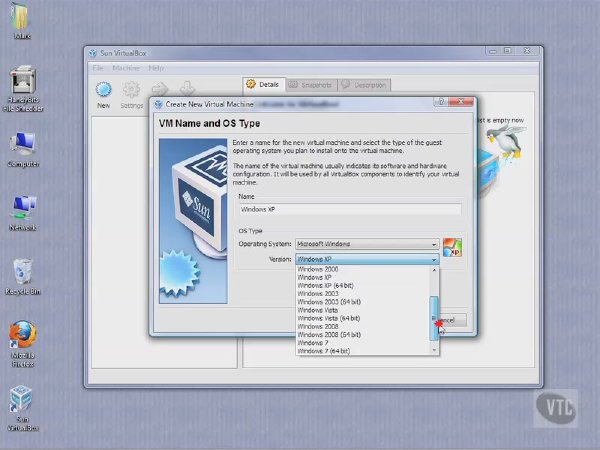Open the Mark folder on desktop

[x=21, y=20]
